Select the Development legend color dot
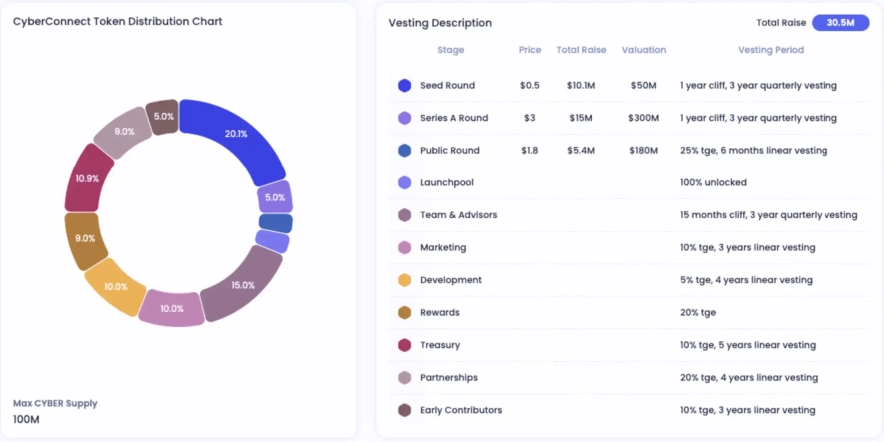The width and height of the screenshot is (884, 442). pos(404,280)
